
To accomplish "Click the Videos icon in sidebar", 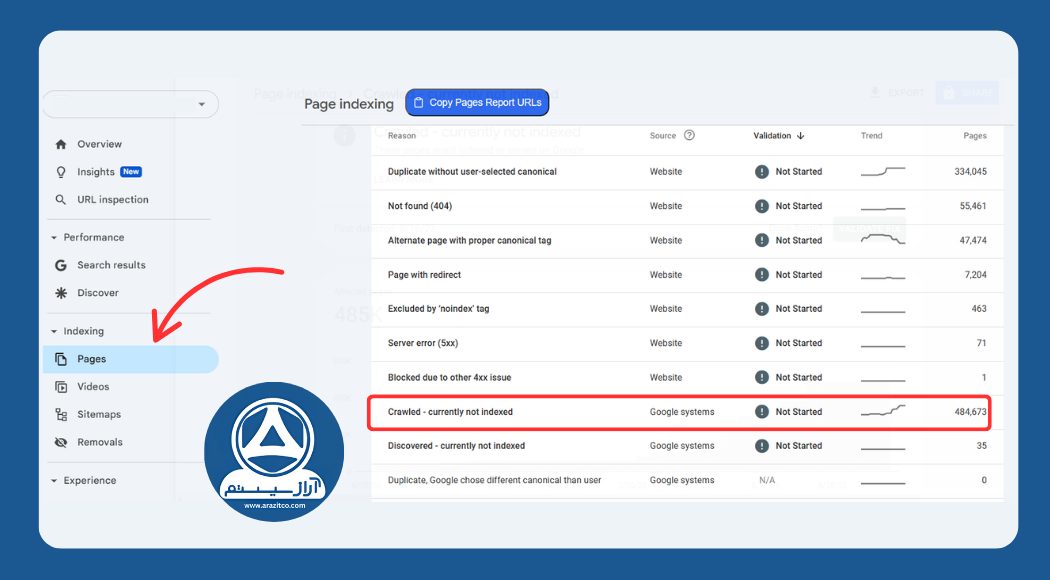I will (61, 387).
